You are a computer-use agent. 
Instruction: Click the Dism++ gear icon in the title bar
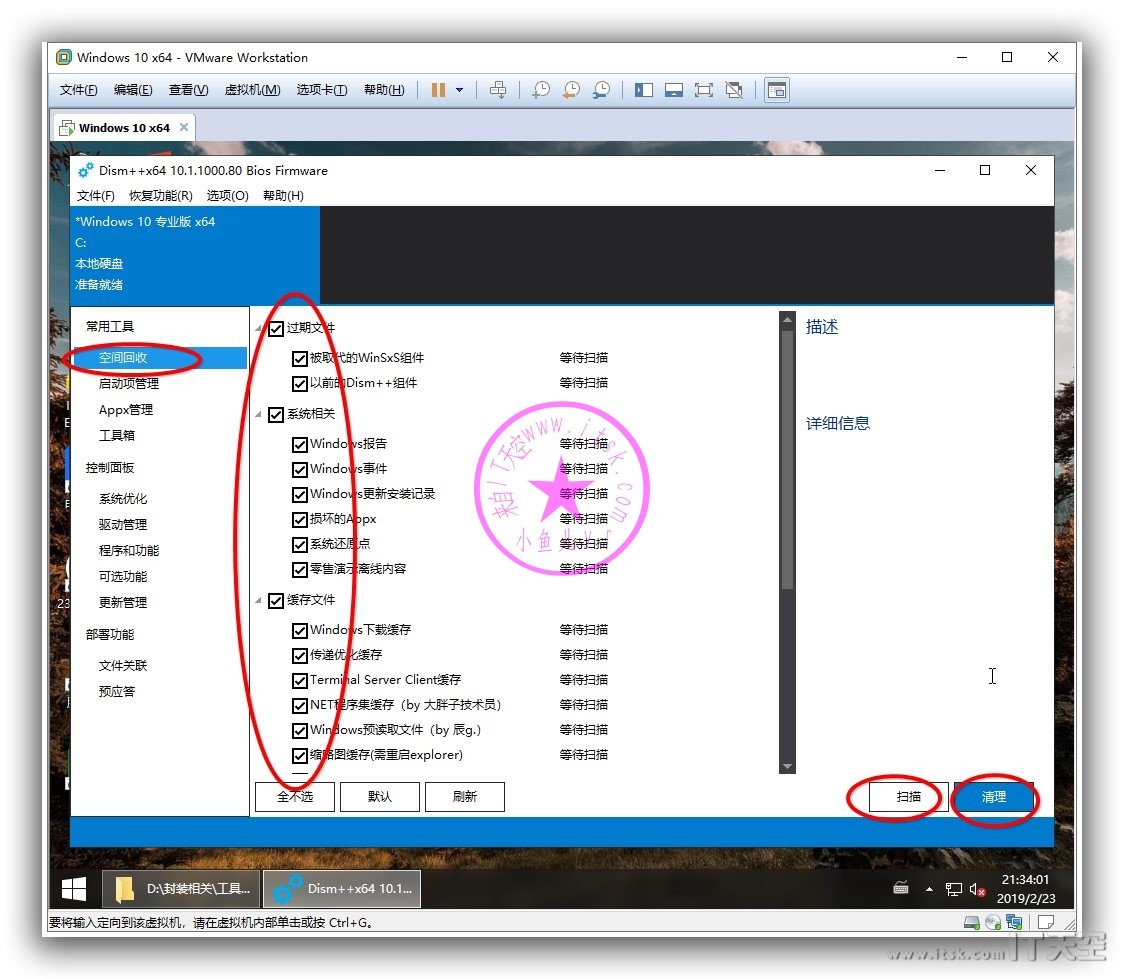coord(86,171)
